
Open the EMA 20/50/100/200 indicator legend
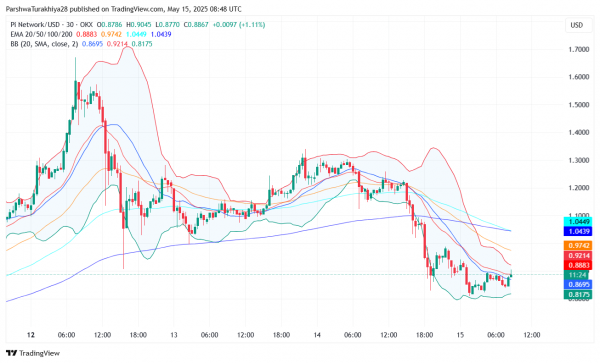pyautogui.click(x=41, y=34)
